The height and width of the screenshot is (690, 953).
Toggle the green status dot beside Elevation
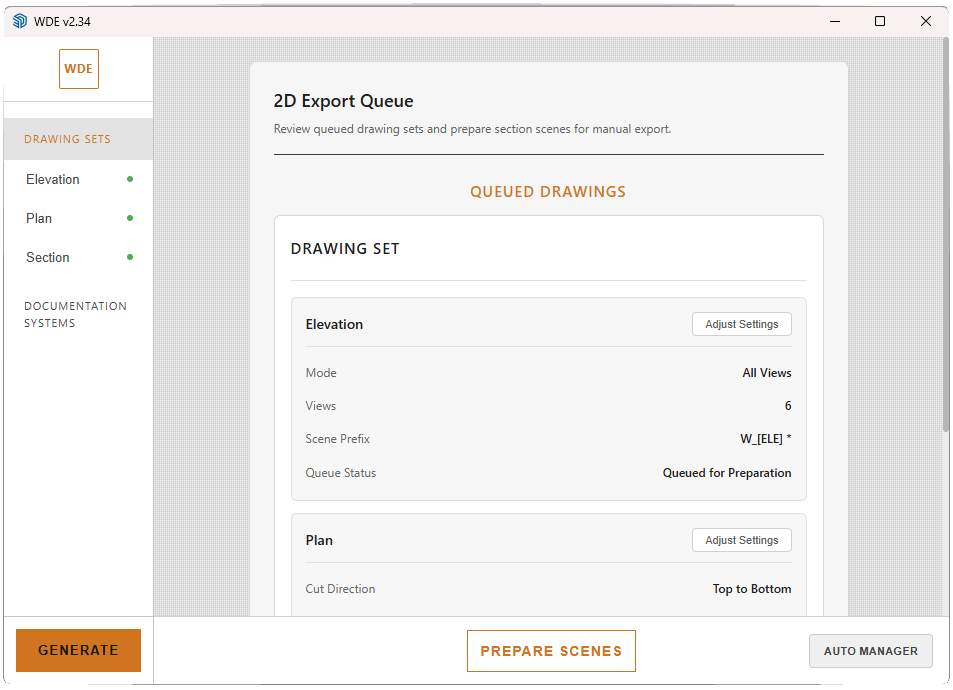coord(130,179)
